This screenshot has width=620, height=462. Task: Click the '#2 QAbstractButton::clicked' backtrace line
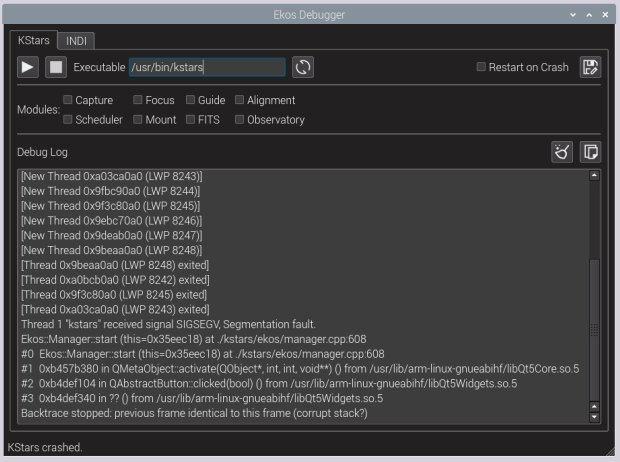point(269,384)
